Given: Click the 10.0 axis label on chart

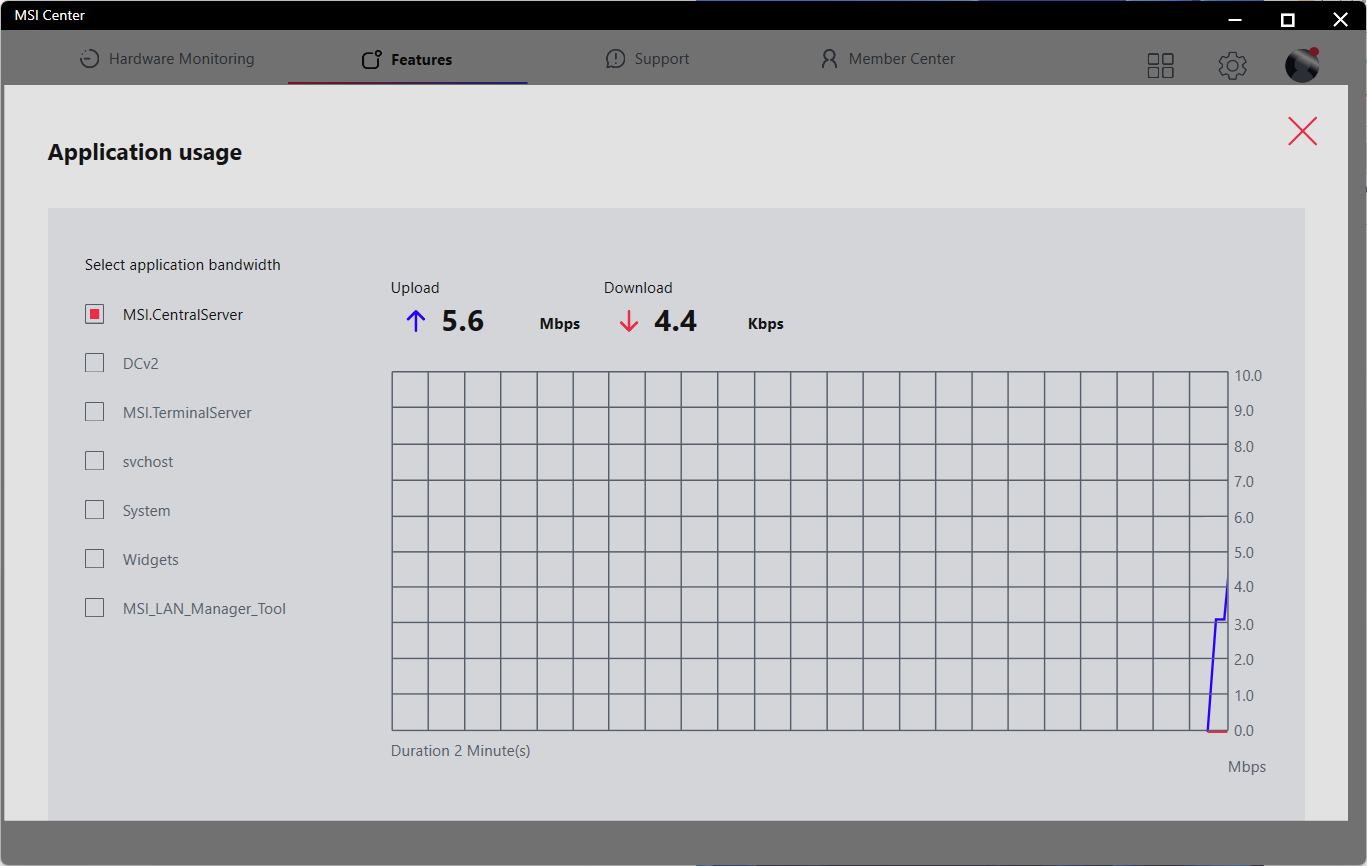Looking at the screenshot, I should [x=1248, y=376].
